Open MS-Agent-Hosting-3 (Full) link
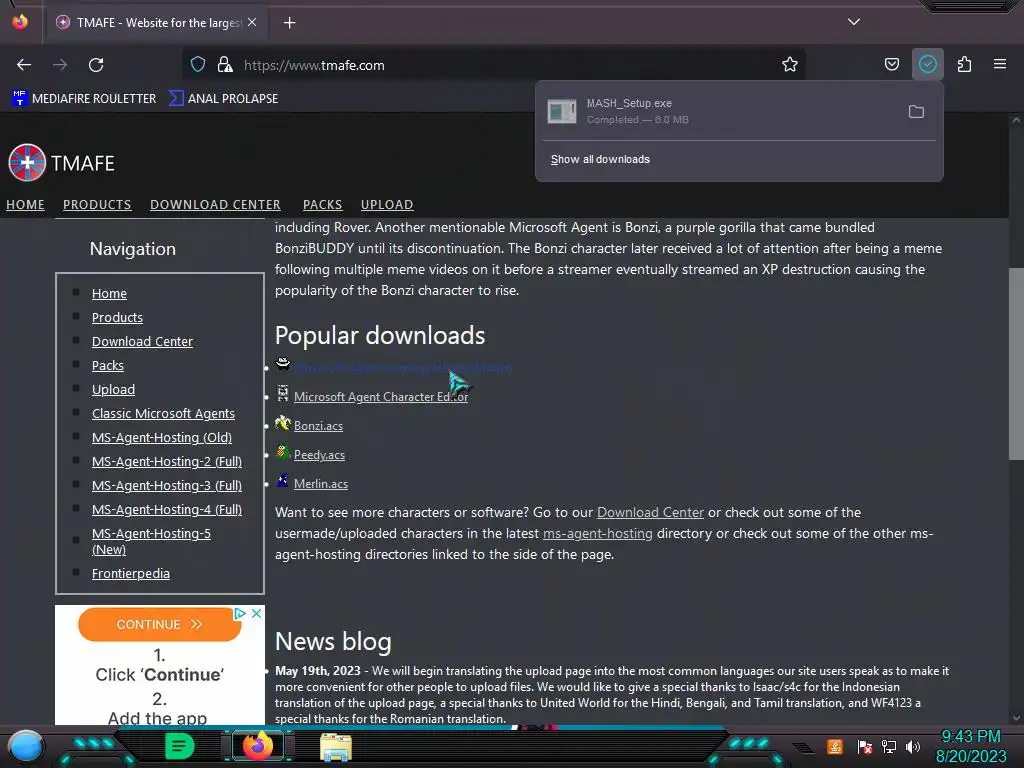 pyautogui.click(x=167, y=485)
